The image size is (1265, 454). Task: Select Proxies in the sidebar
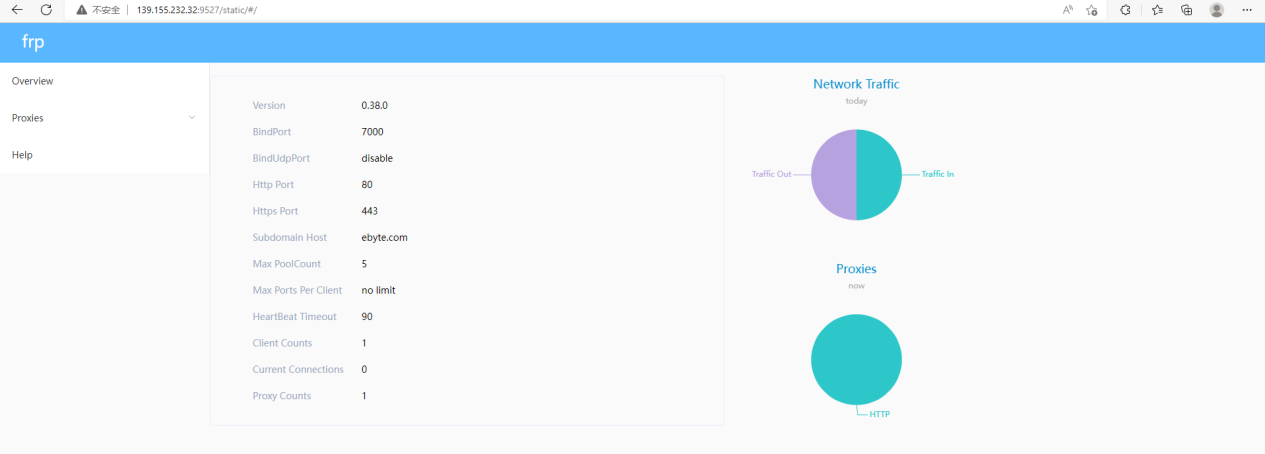[28, 118]
